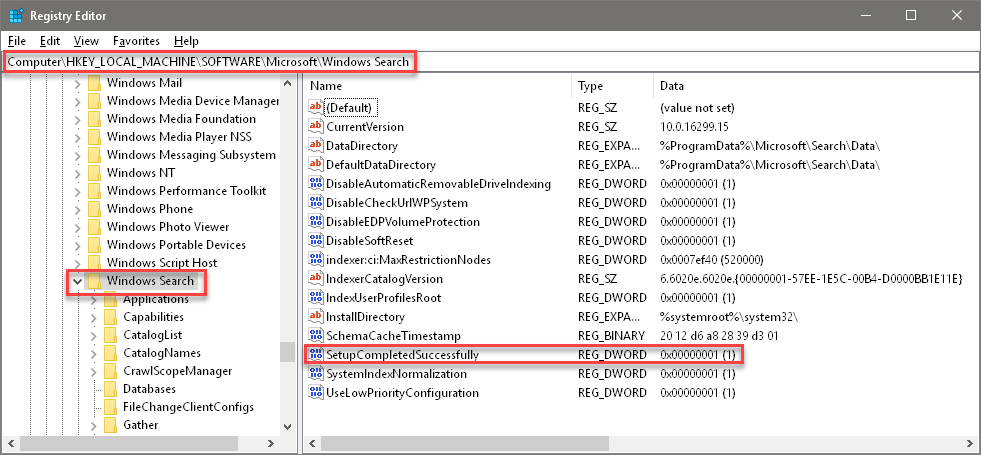
Task: Click the DataDirectory value icon
Action: (x=316, y=146)
